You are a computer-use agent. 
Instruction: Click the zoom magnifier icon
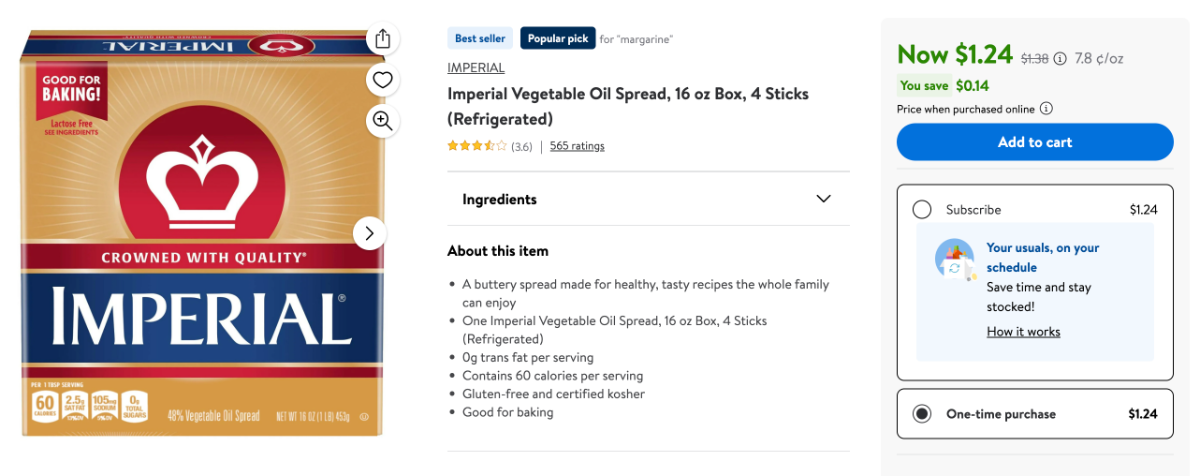coord(382,121)
